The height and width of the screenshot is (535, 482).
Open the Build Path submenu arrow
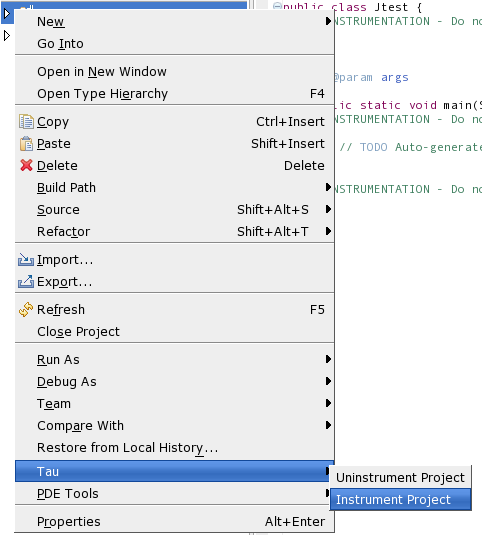coord(328,187)
